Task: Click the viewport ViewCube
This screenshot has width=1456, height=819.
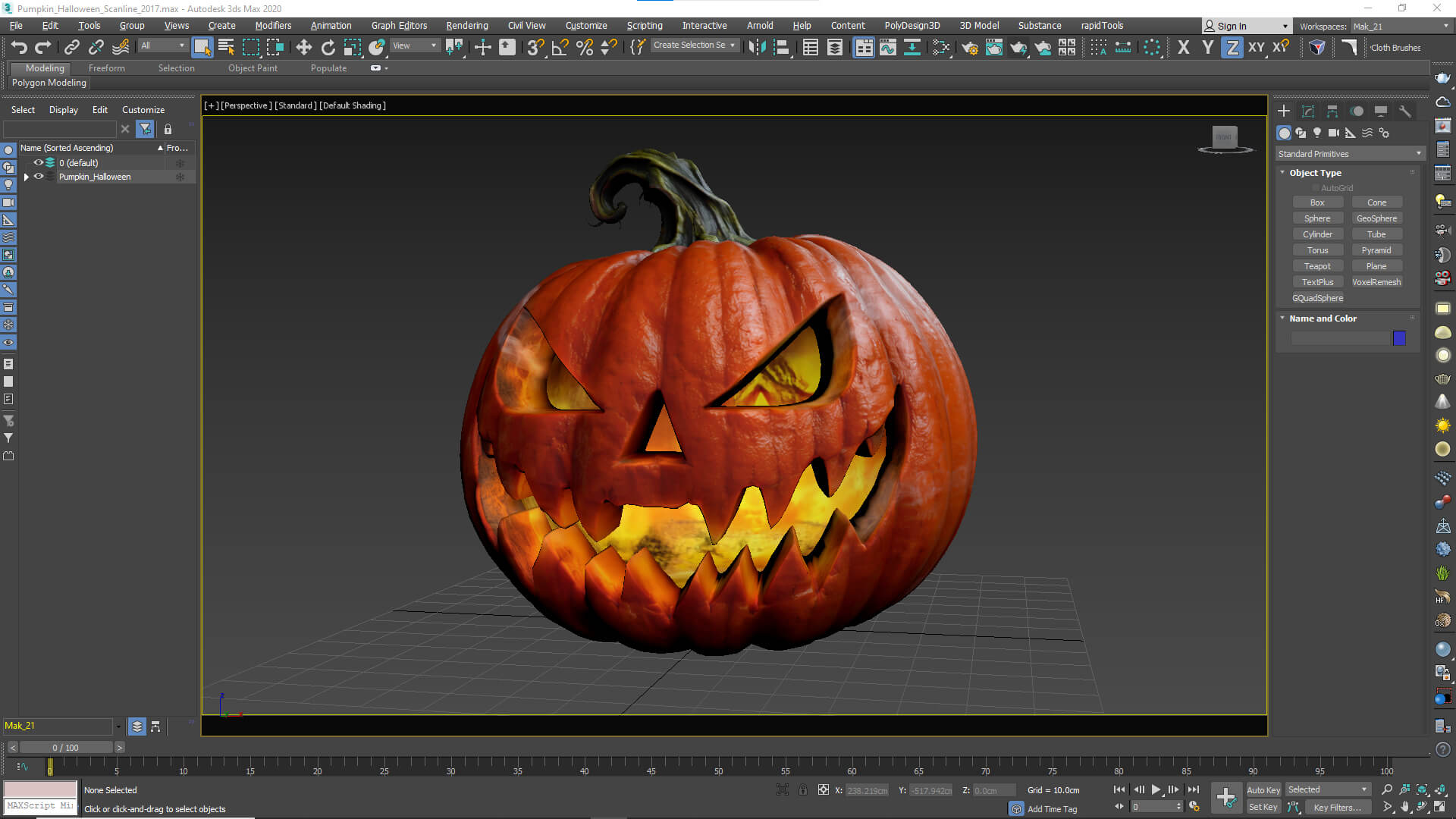Action: pyautogui.click(x=1225, y=138)
